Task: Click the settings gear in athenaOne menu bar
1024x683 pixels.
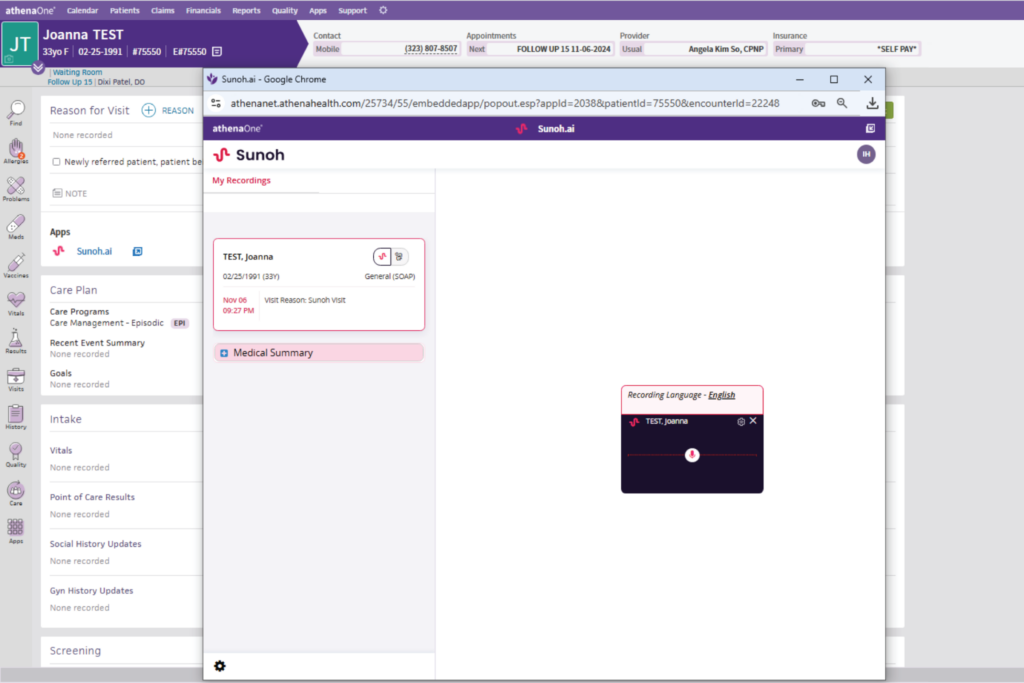Action: (x=383, y=10)
